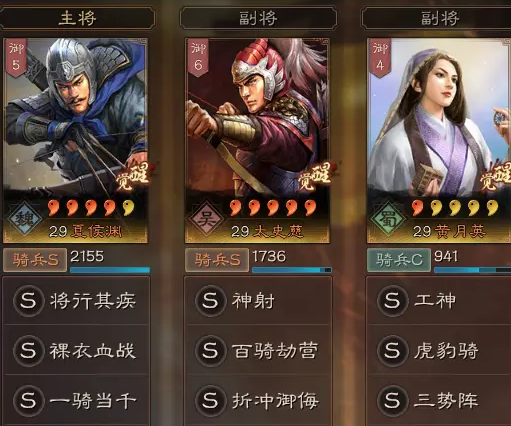Click the 骑兵S troop tag under 夏侯渊

pos(35,260)
